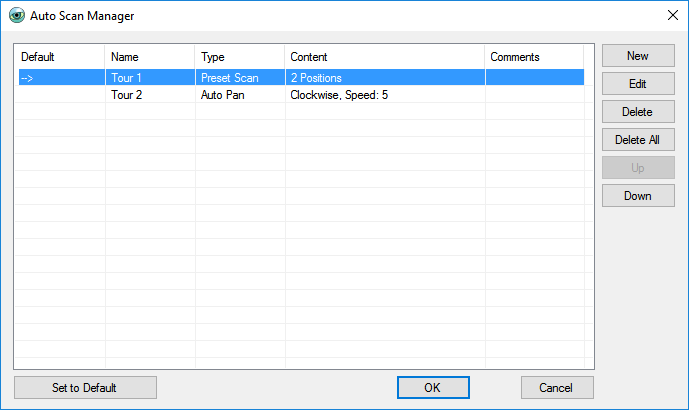Select the Tour 2 row

(301, 95)
